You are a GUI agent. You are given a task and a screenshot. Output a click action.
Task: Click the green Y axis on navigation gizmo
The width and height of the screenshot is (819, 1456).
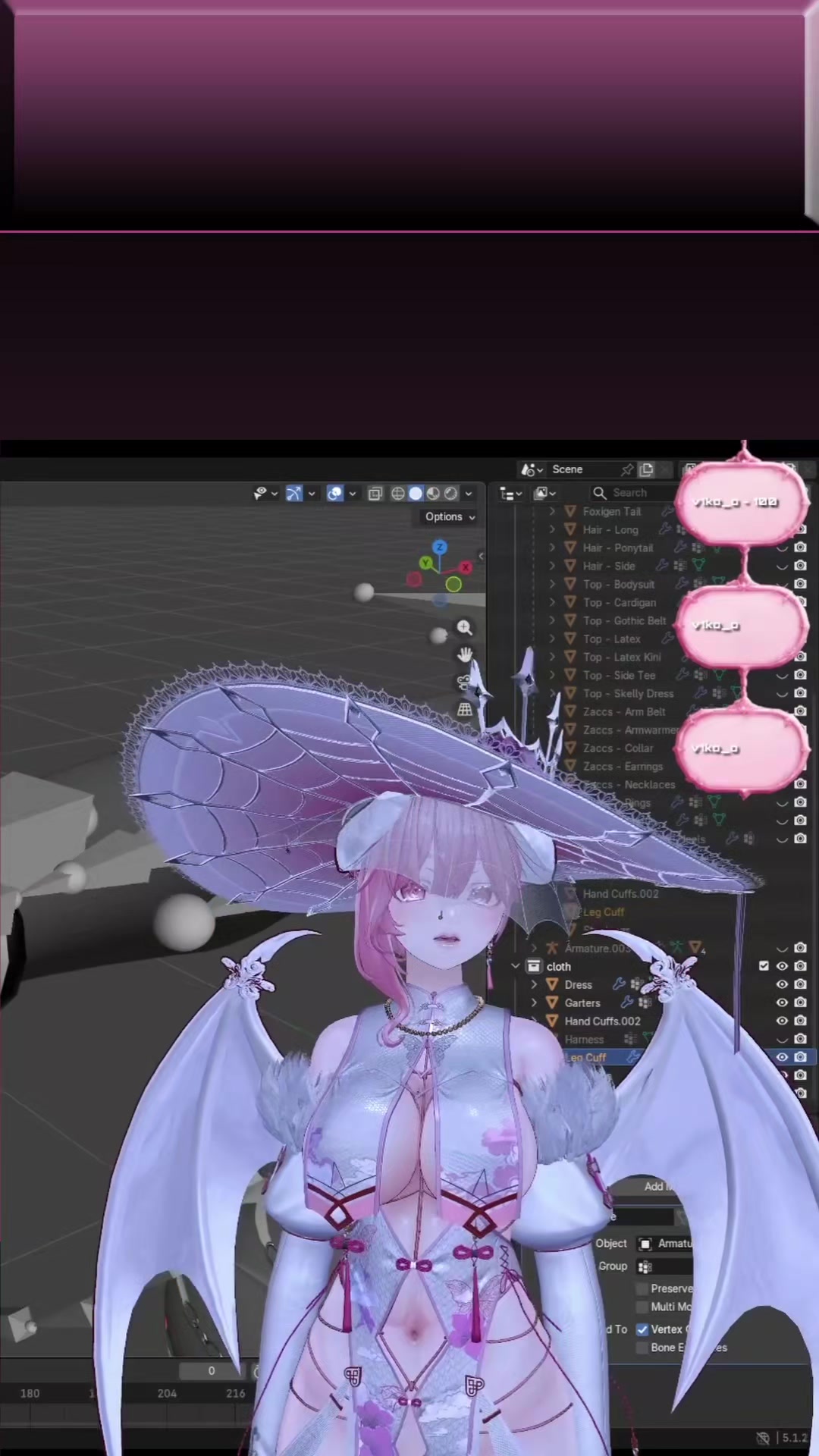pos(426,563)
